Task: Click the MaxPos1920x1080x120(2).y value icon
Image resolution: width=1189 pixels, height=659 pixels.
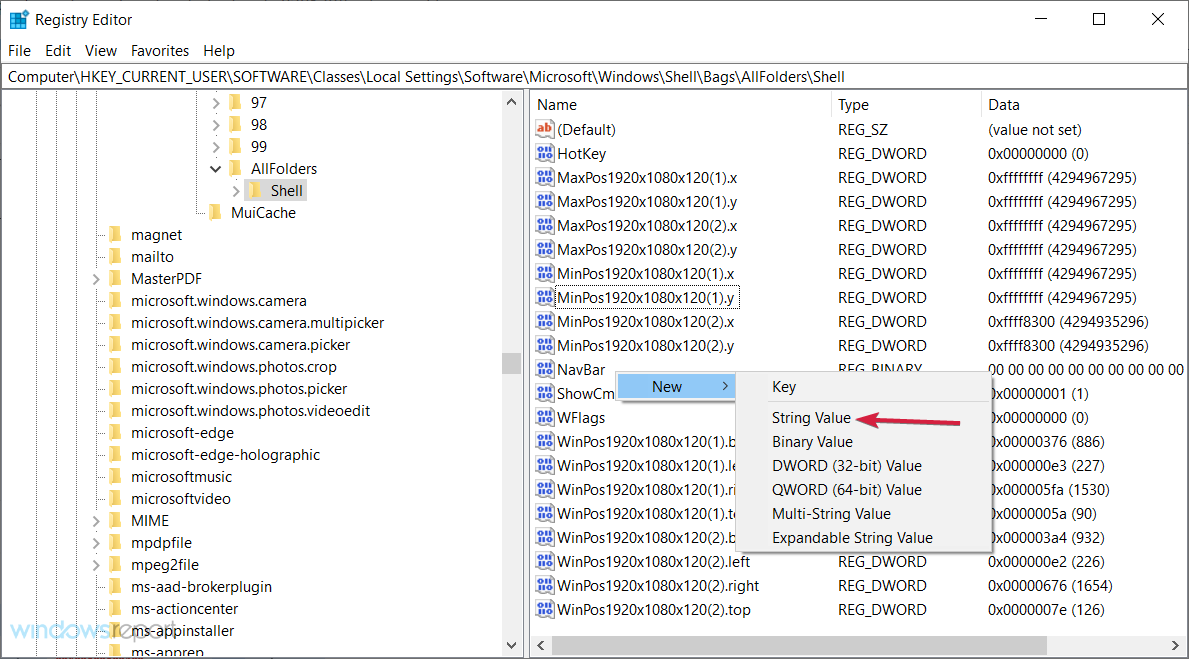Action: [x=544, y=249]
